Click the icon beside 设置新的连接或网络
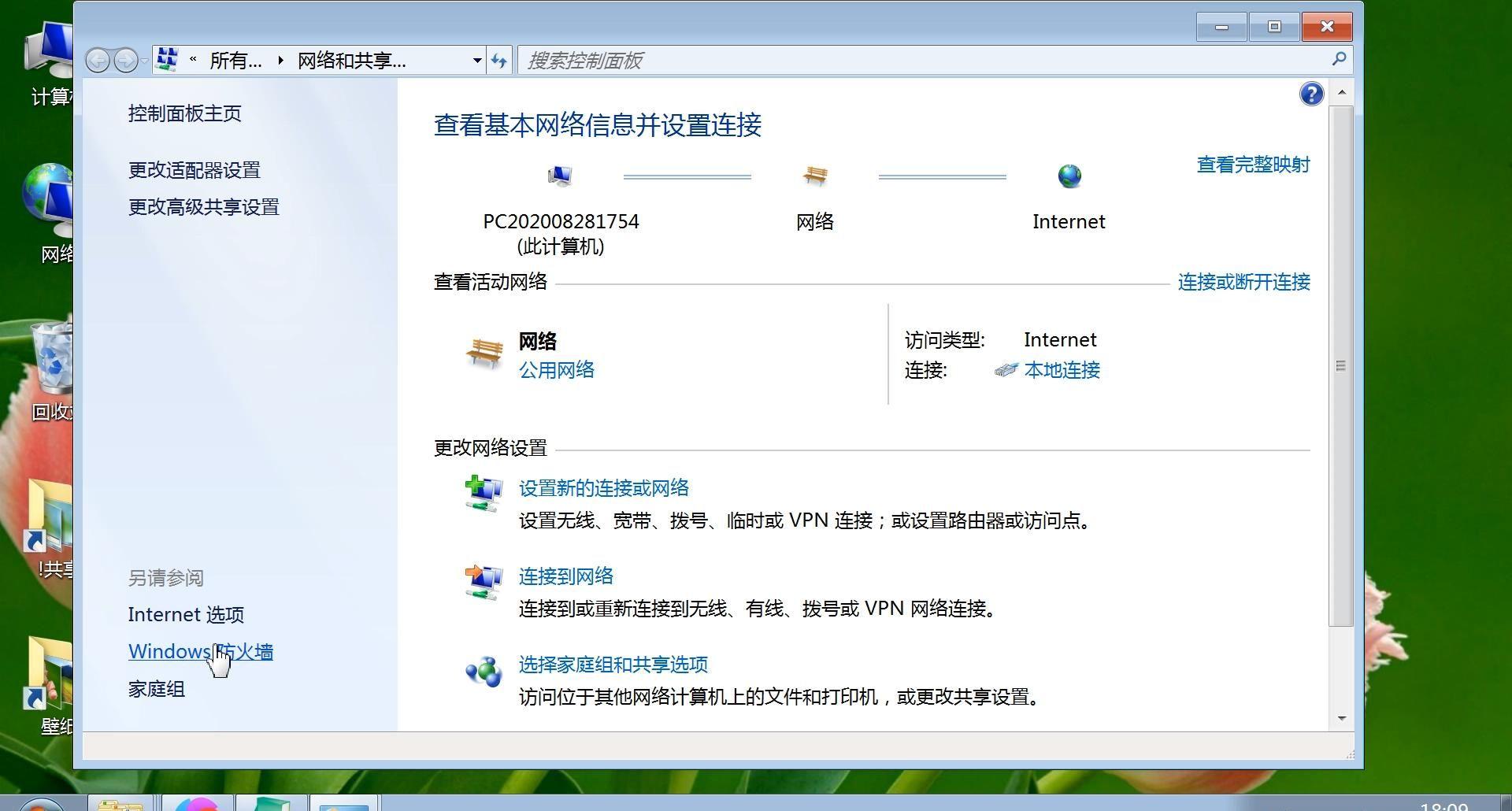 [484, 494]
